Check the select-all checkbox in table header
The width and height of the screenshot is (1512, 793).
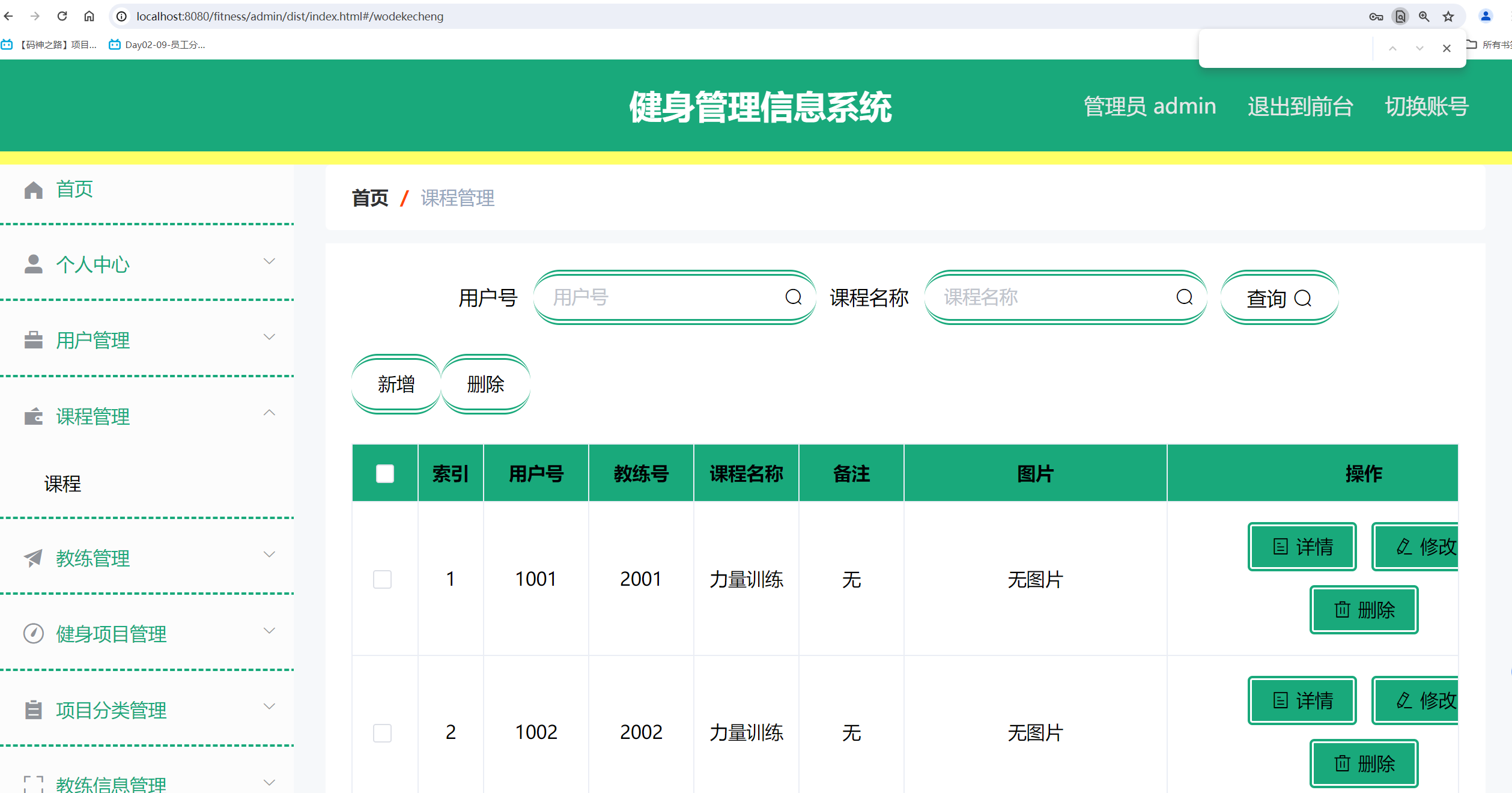(384, 473)
